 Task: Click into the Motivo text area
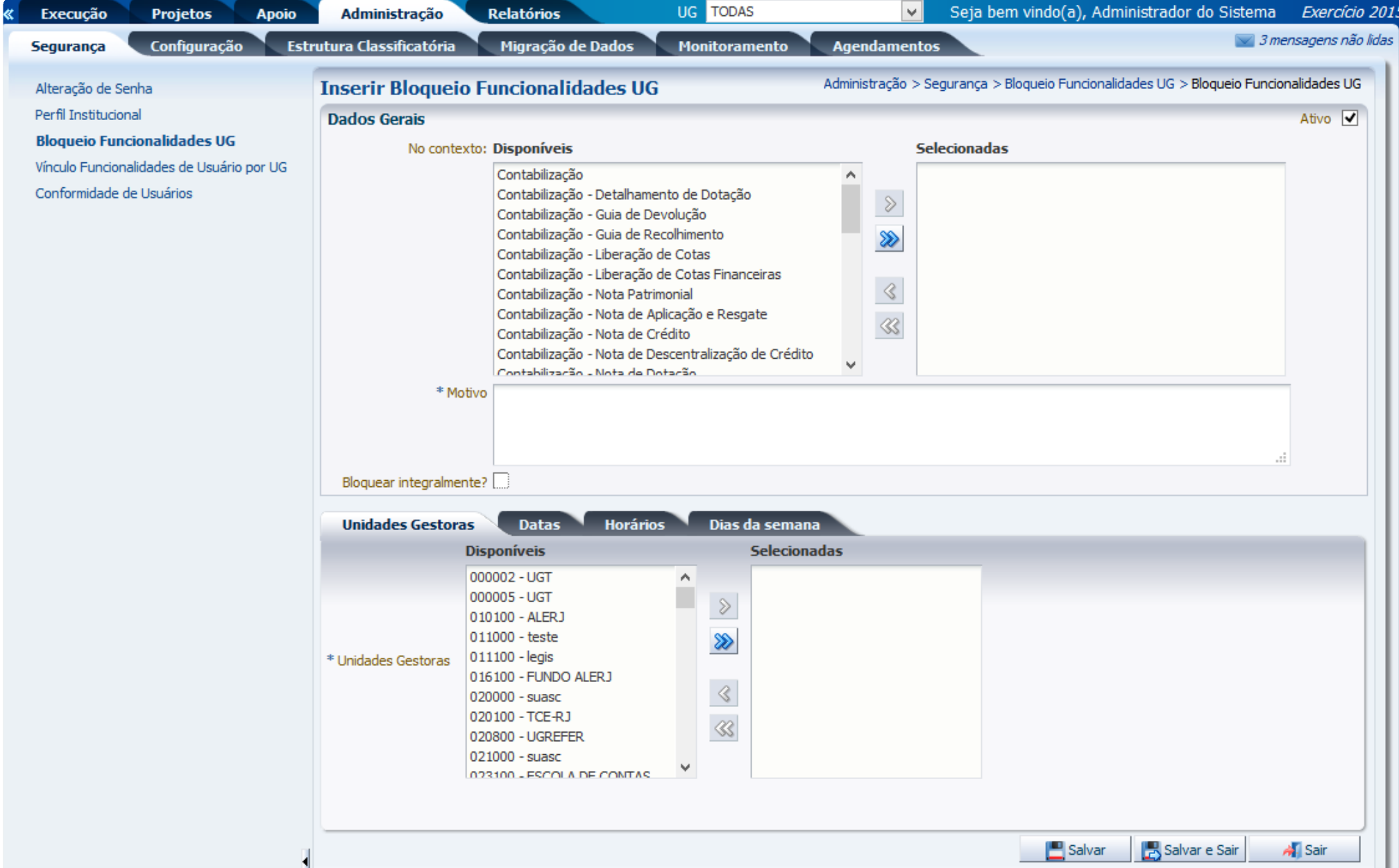coord(890,425)
